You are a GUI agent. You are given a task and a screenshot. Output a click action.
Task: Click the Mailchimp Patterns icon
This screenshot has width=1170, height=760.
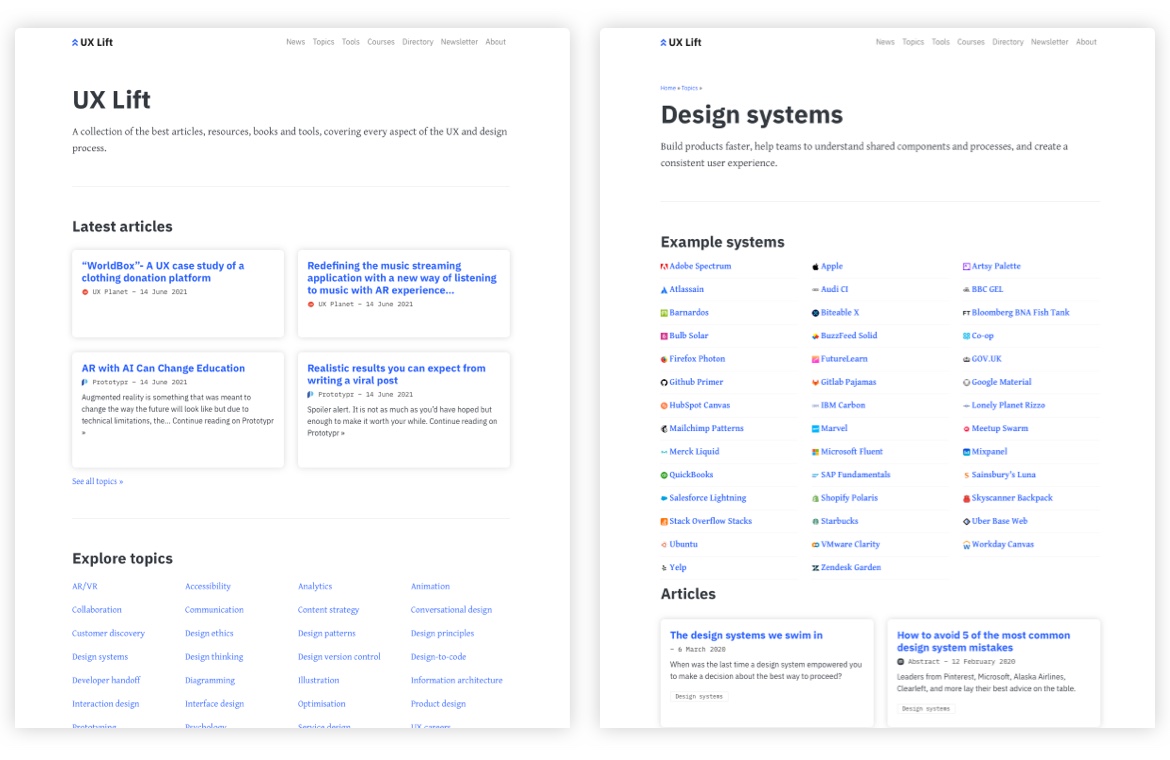pos(664,429)
